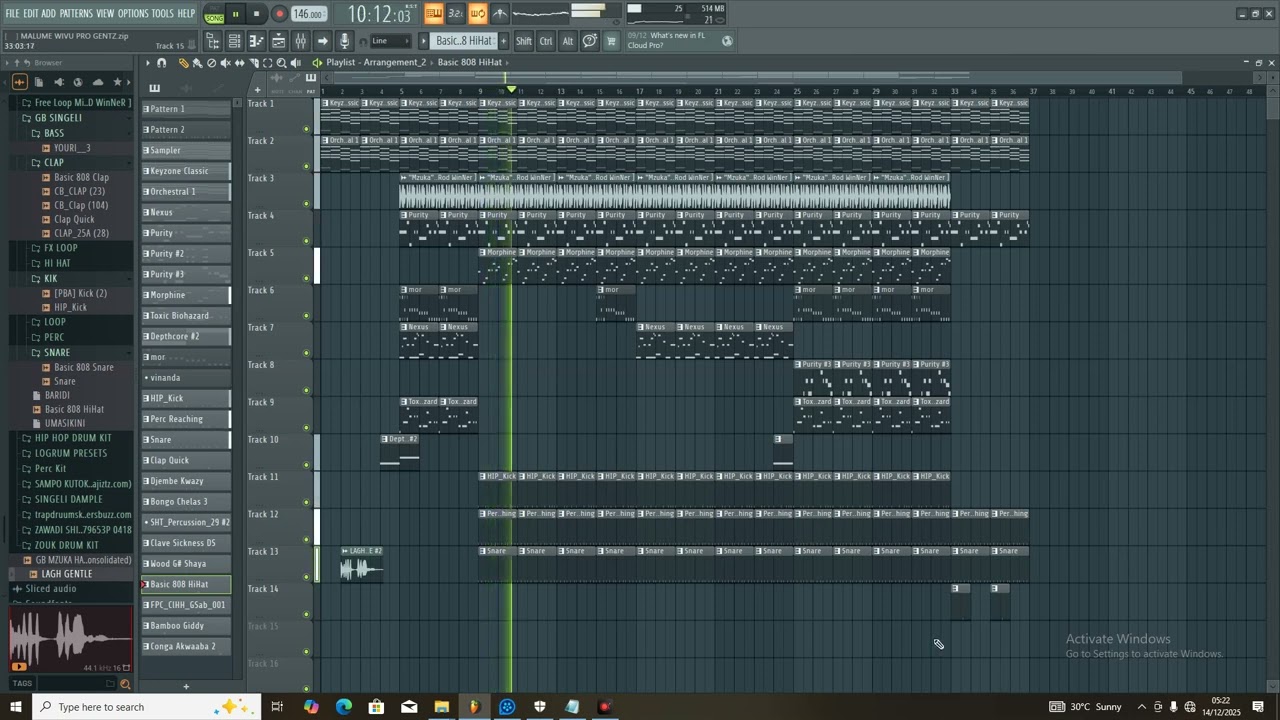Open the EDIT menu

(30, 14)
